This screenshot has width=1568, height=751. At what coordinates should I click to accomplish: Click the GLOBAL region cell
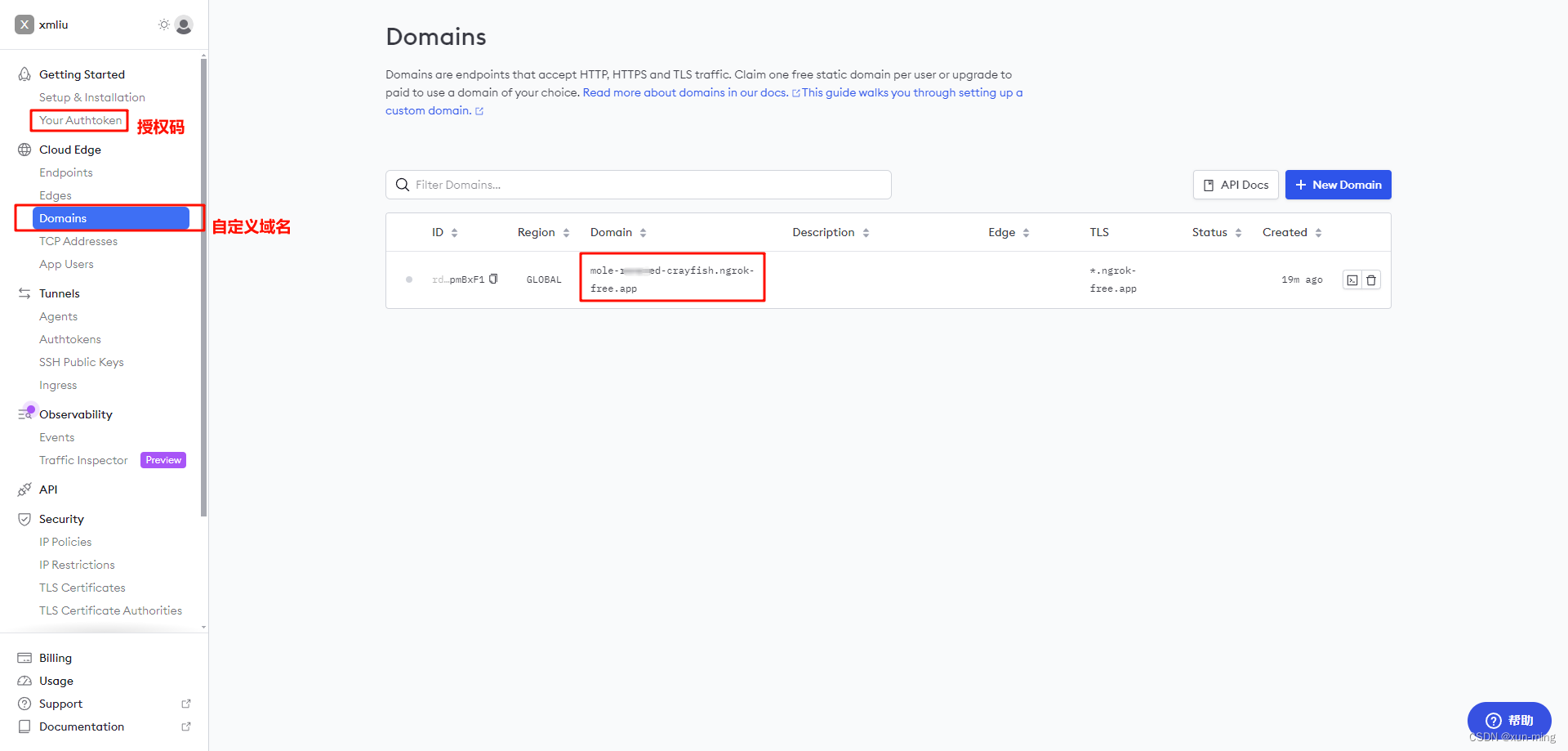544,279
